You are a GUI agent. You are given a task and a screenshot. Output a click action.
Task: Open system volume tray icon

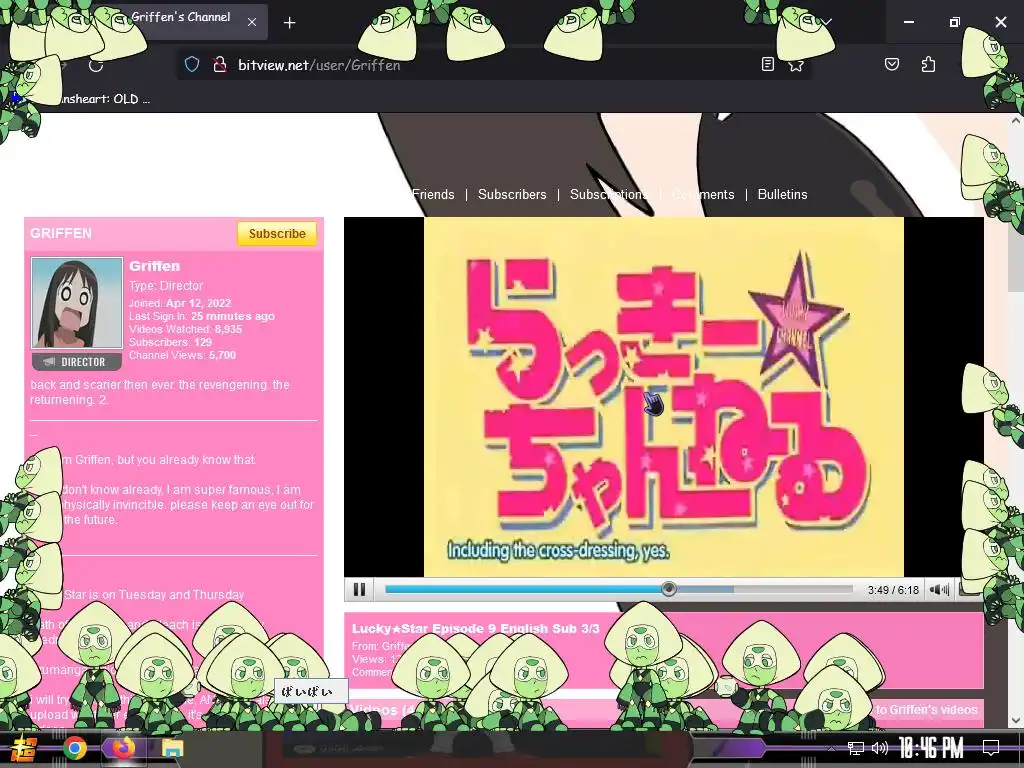click(x=880, y=748)
